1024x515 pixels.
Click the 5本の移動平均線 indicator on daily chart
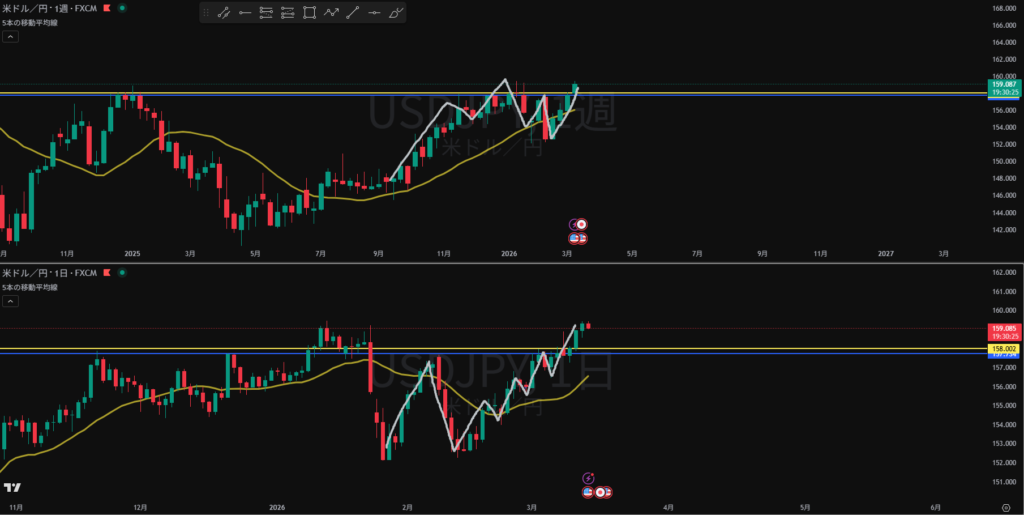pos(30,287)
